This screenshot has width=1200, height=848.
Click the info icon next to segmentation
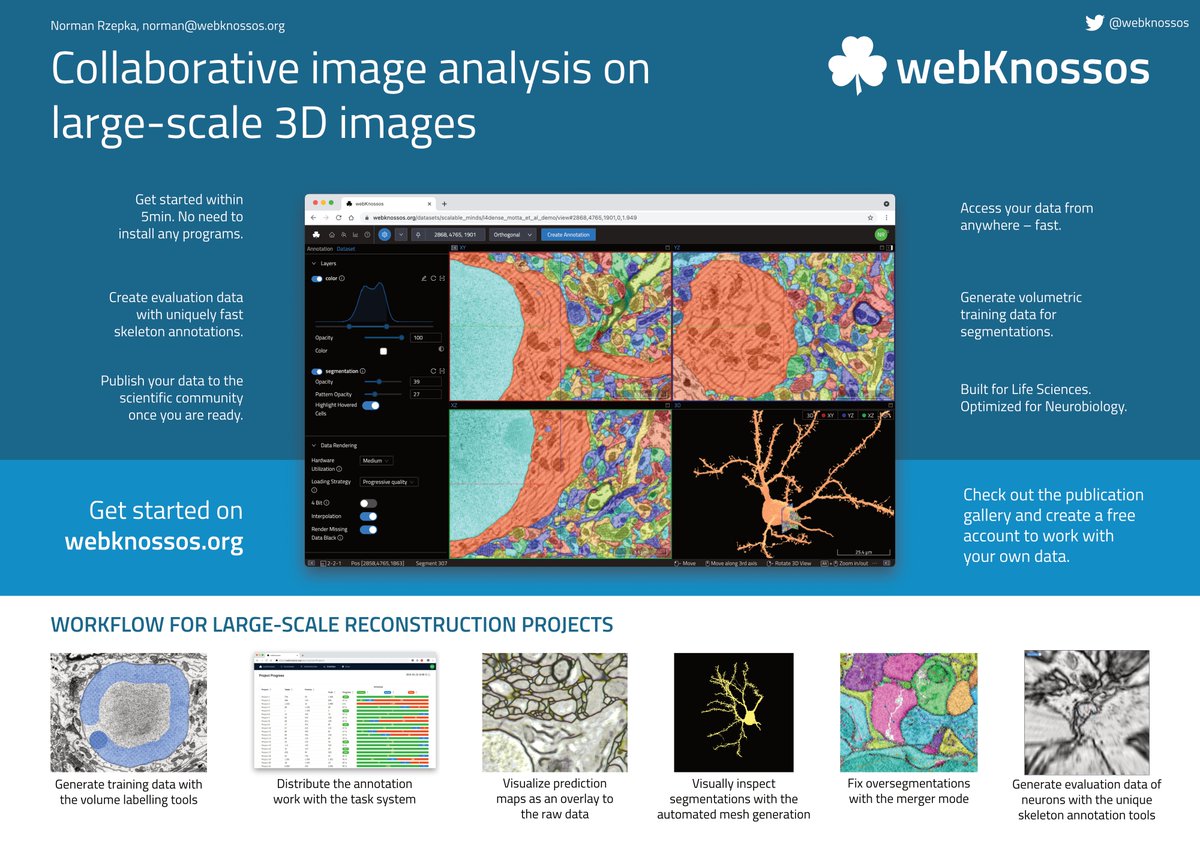coord(363,371)
